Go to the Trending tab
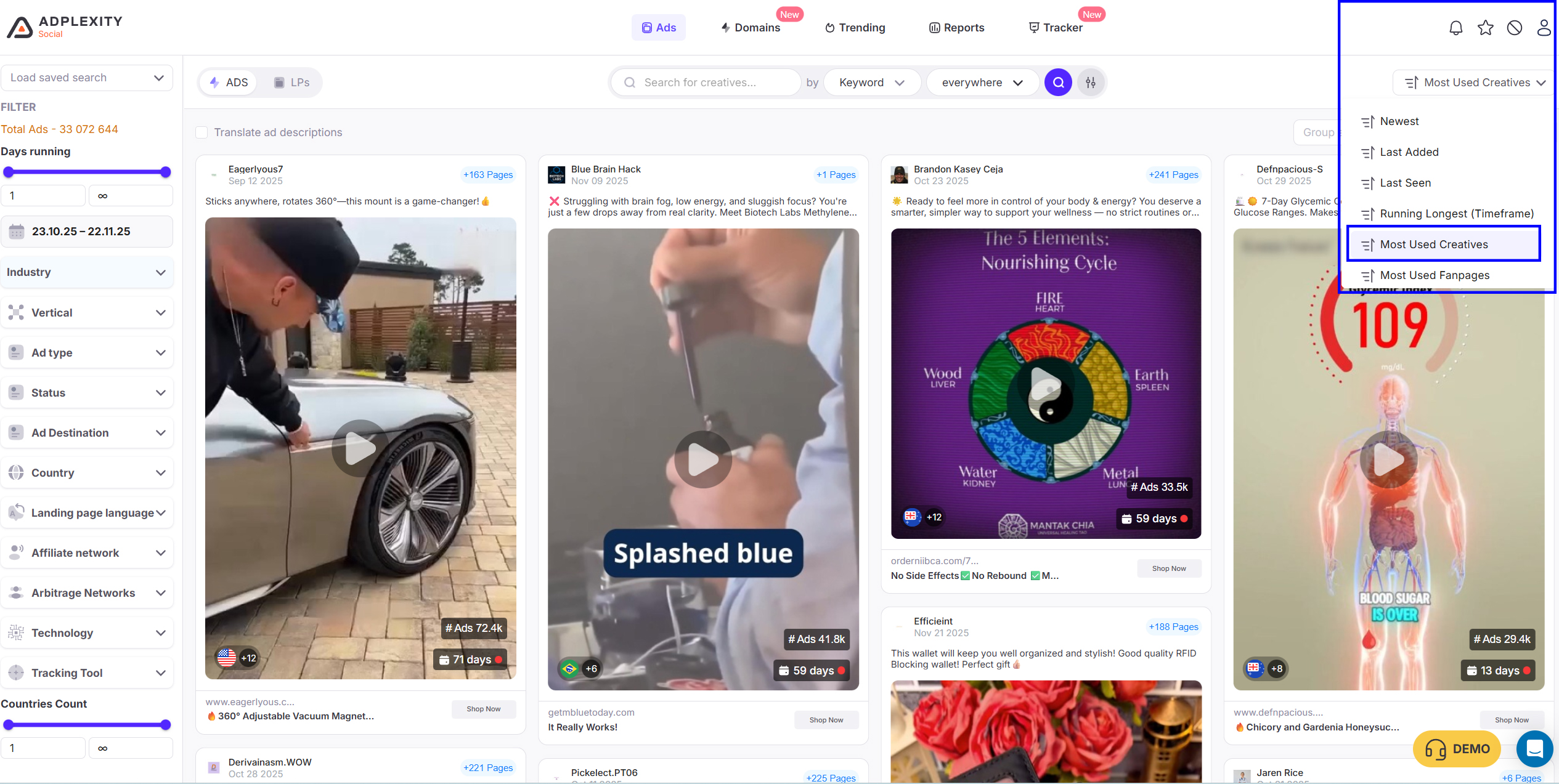 pos(855,28)
